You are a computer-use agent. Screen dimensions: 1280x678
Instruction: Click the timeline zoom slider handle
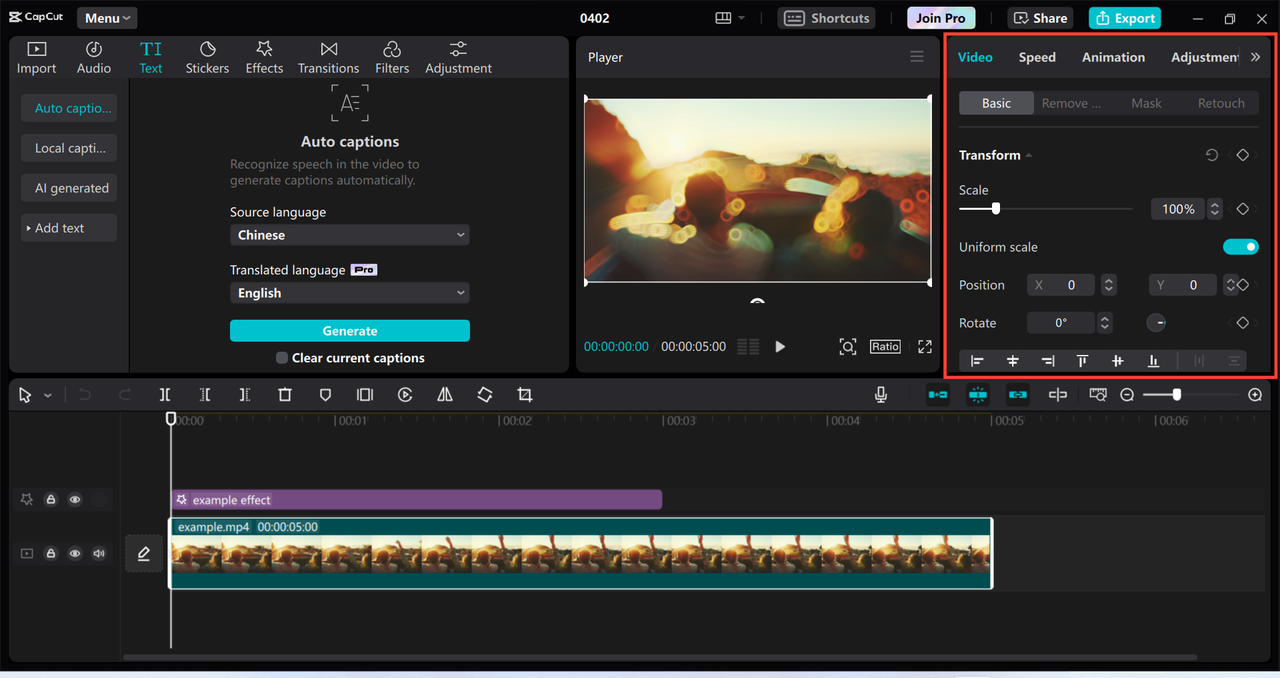coord(1176,395)
